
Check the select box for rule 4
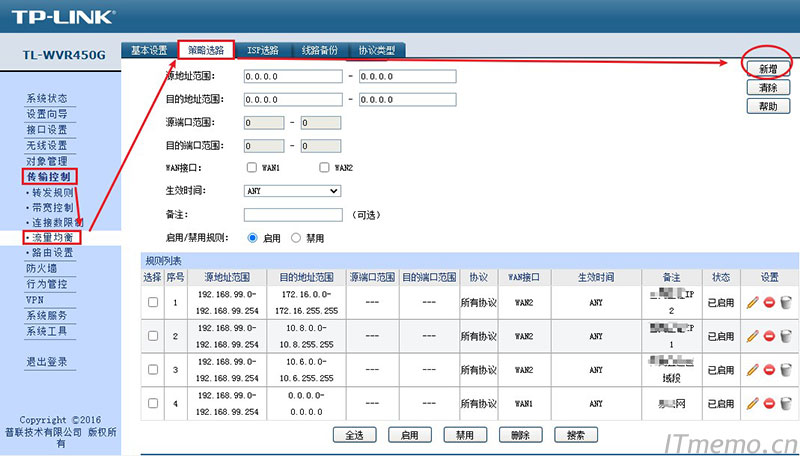coord(153,403)
